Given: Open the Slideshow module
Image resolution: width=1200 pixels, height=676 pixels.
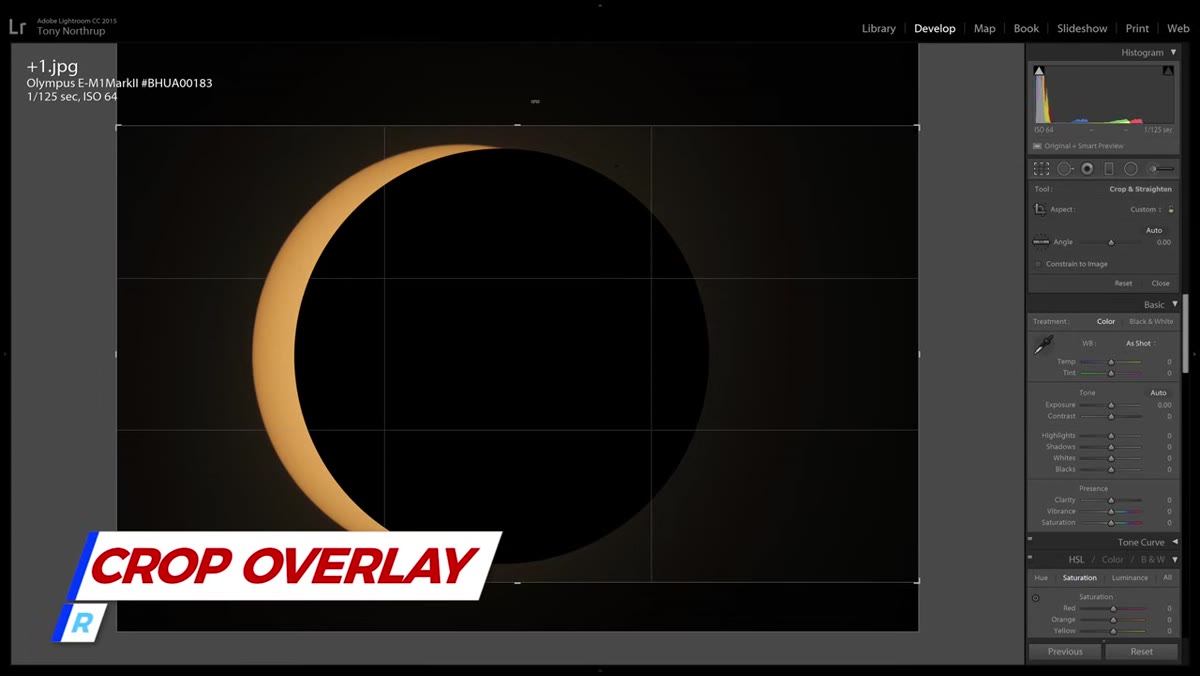Looking at the screenshot, I should click(x=1082, y=28).
